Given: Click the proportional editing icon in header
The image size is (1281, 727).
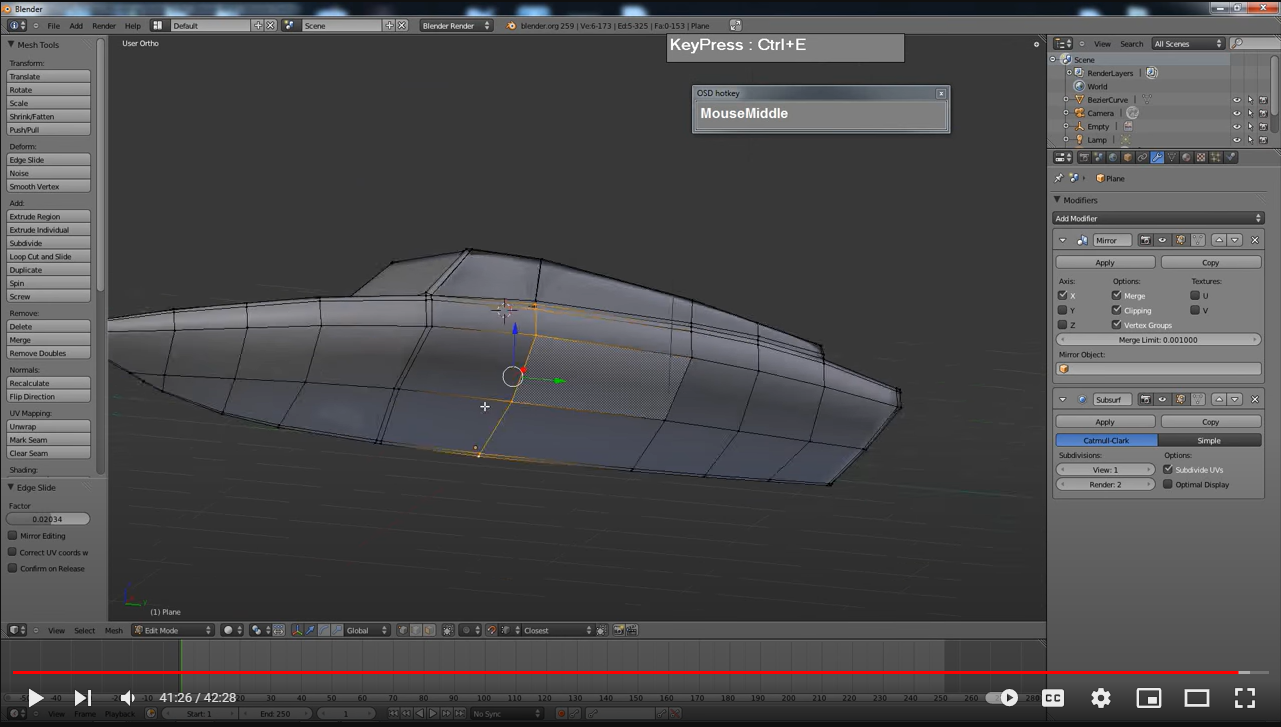Looking at the screenshot, I should pyautogui.click(x=468, y=630).
